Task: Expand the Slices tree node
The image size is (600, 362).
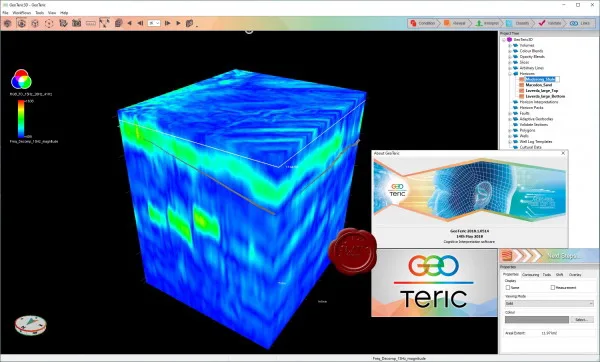Action: pyautogui.click(x=510, y=62)
